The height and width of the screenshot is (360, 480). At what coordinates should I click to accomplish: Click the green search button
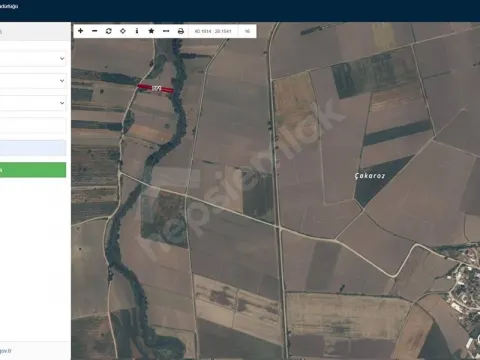(33, 170)
